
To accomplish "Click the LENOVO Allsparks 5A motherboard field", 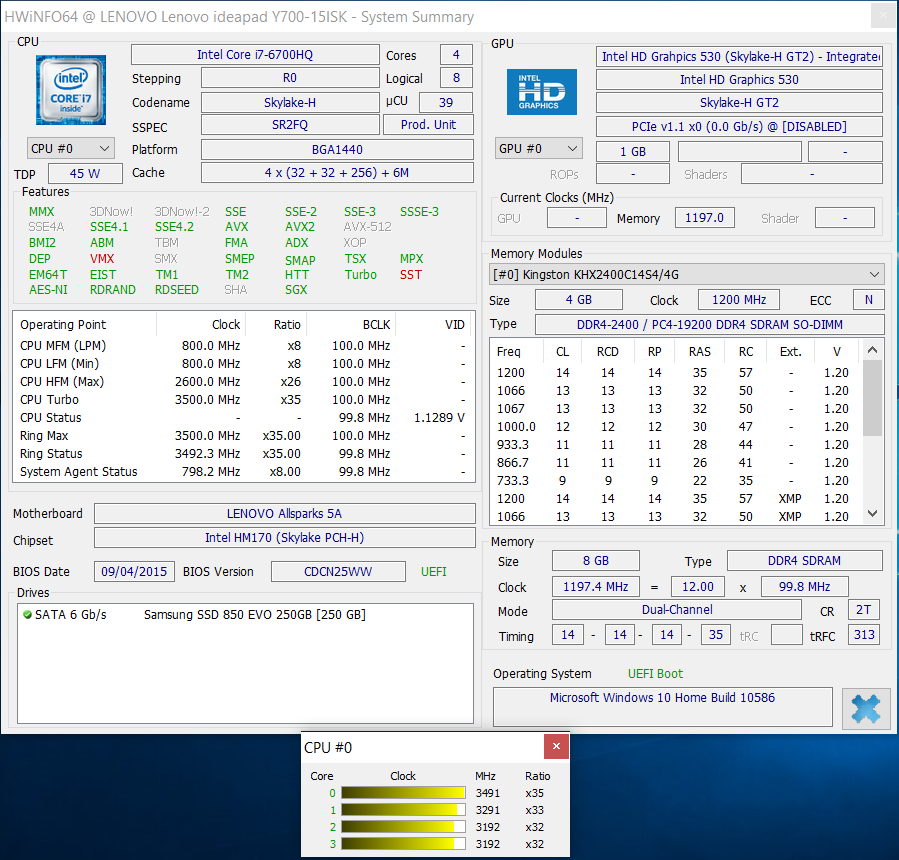I will [x=284, y=513].
